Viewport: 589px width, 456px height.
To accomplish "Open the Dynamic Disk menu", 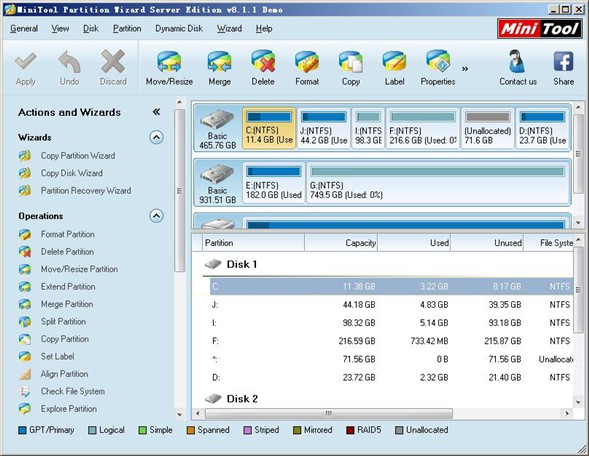I will point(179,29).
